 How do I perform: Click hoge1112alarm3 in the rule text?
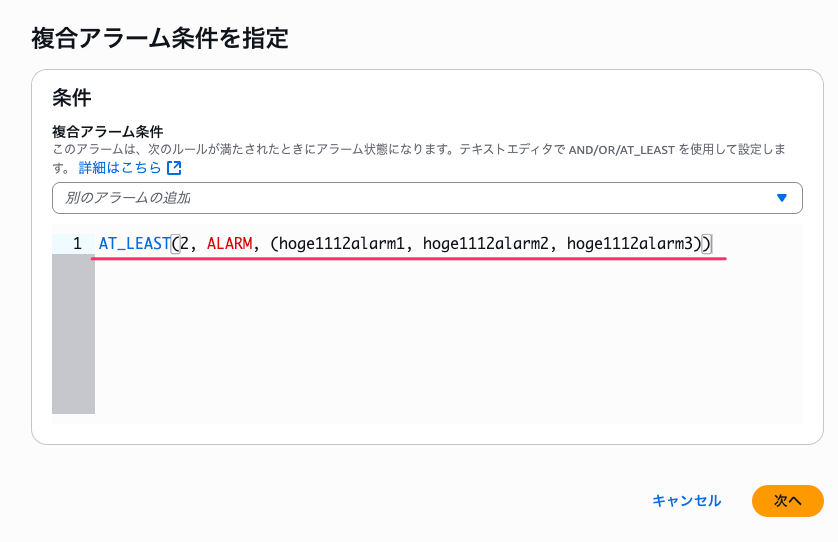[x=630, y=244]
